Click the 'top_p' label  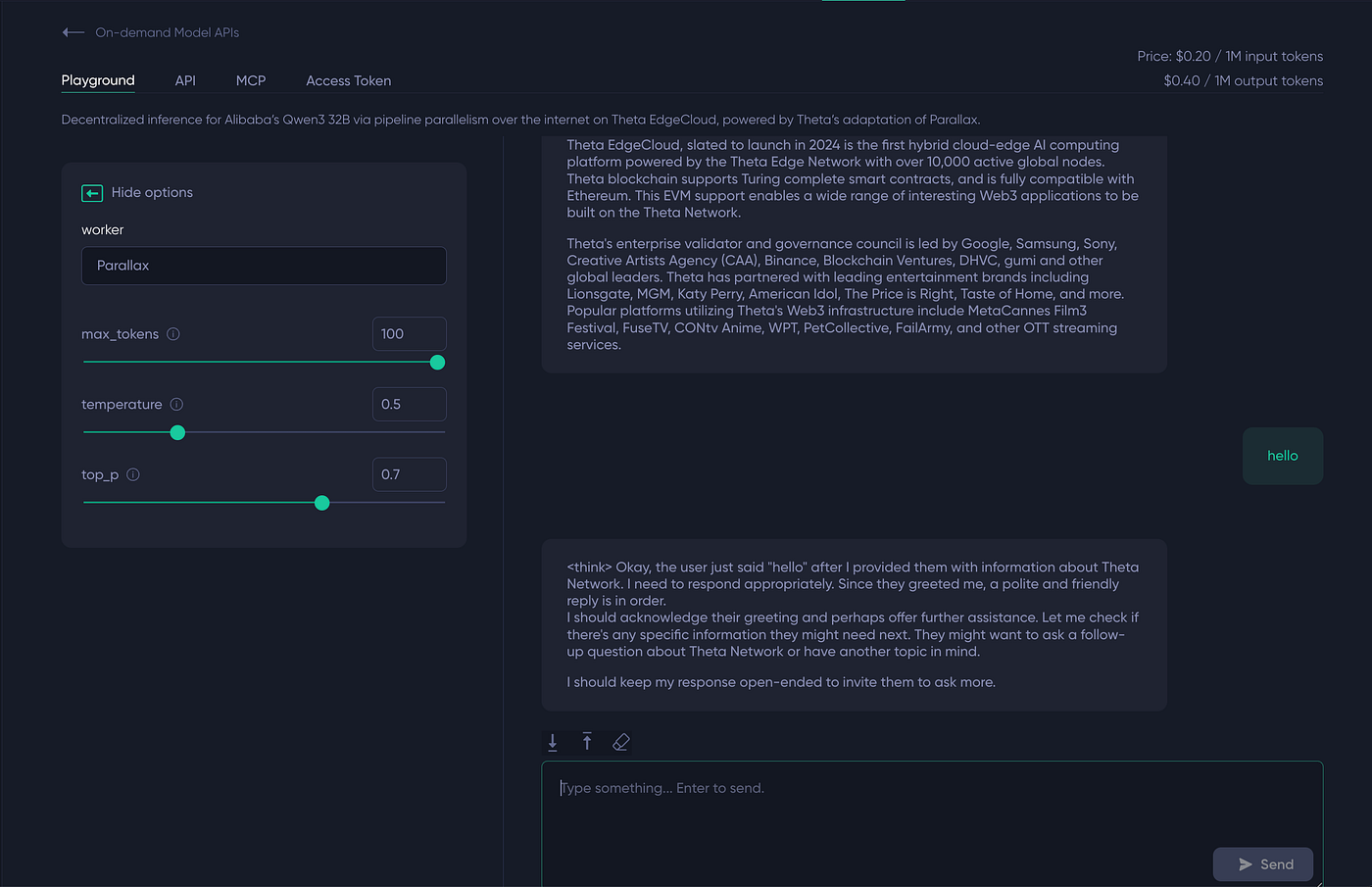(100, 474)
